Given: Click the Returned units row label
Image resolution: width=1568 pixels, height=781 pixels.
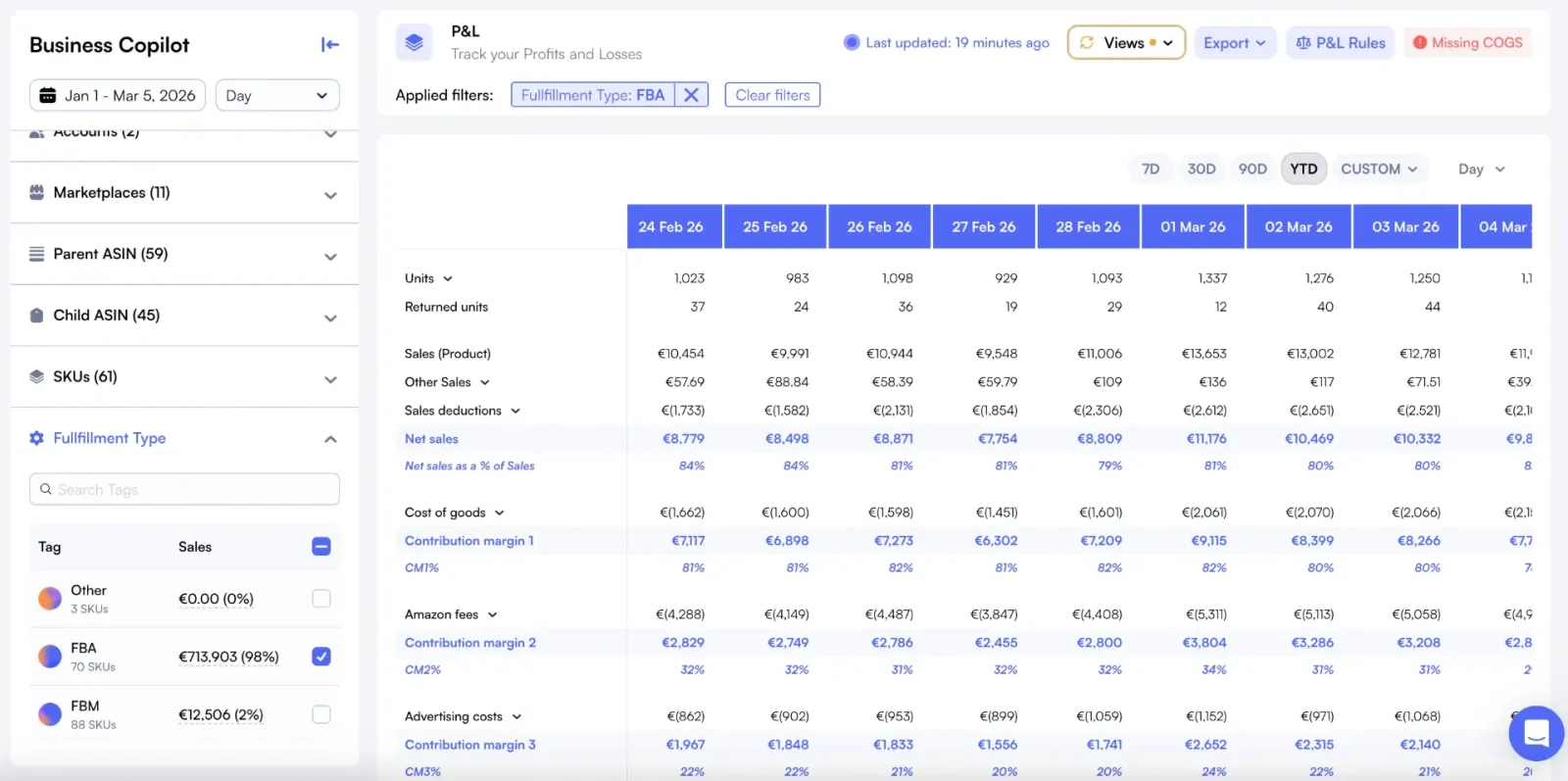Looking at the screenshot, I should pos(446,307).
